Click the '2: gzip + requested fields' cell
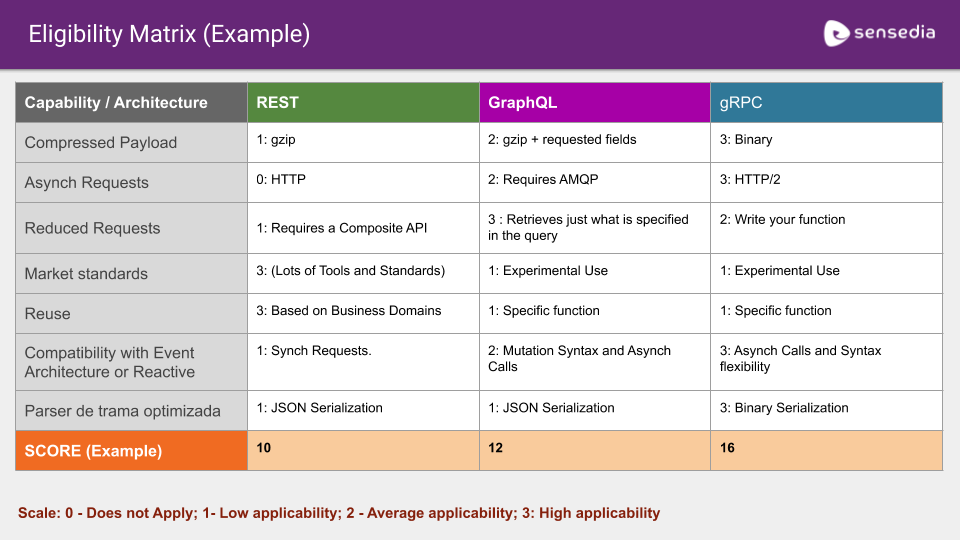 coord(594,143)
